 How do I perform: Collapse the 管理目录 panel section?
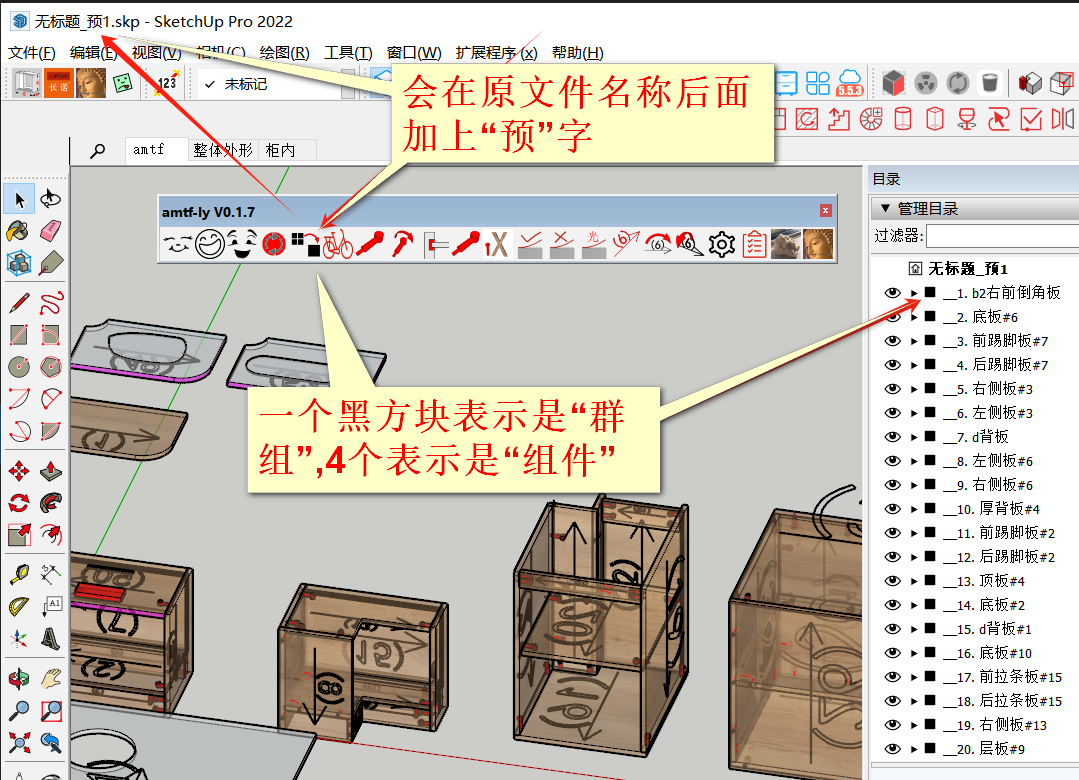[x=884, y=209]
